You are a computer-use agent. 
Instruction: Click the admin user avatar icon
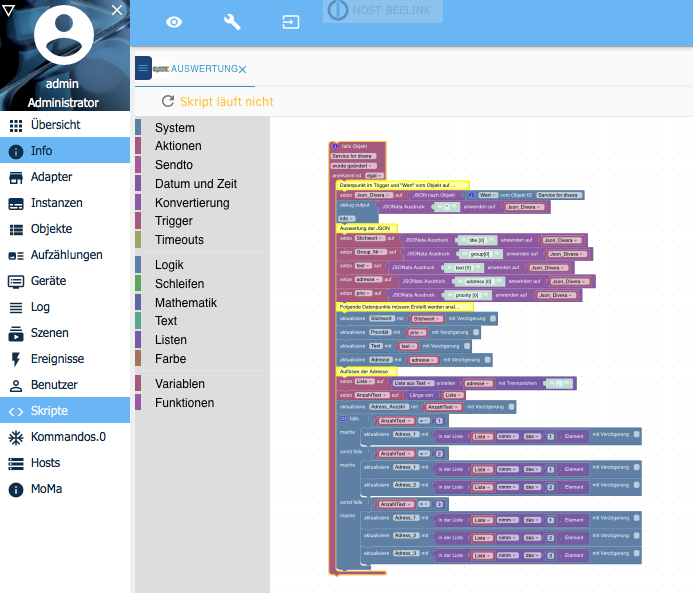click(64, 36)
